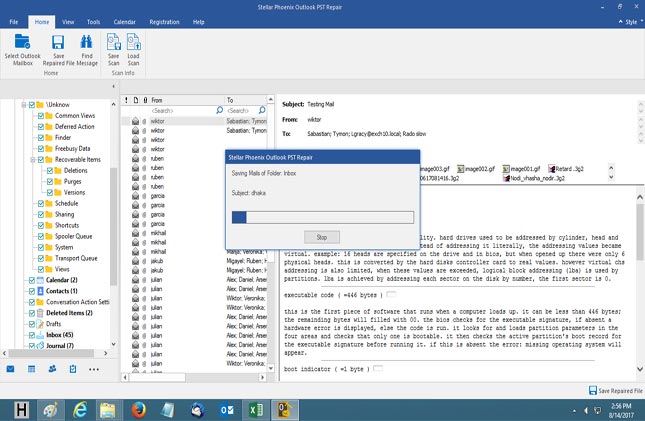This screenshot has height=421, width=645.
Task: Open Find Message binoculars tool
Action: tap(87, 50)
